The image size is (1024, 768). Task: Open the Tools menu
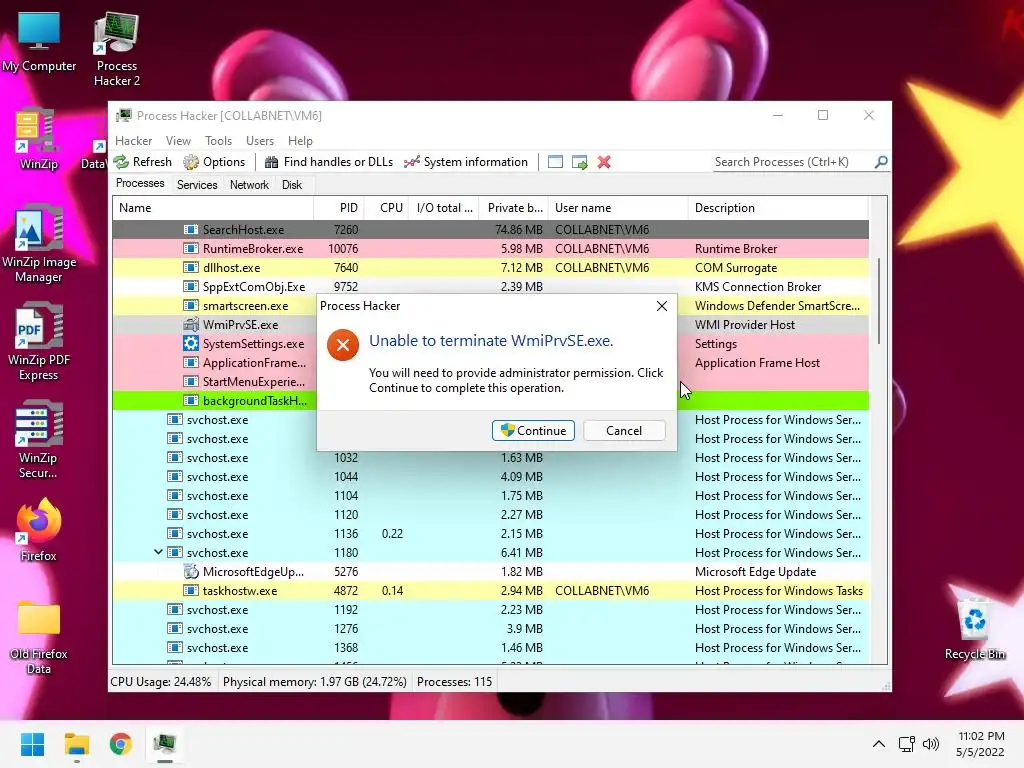[218, 140]
